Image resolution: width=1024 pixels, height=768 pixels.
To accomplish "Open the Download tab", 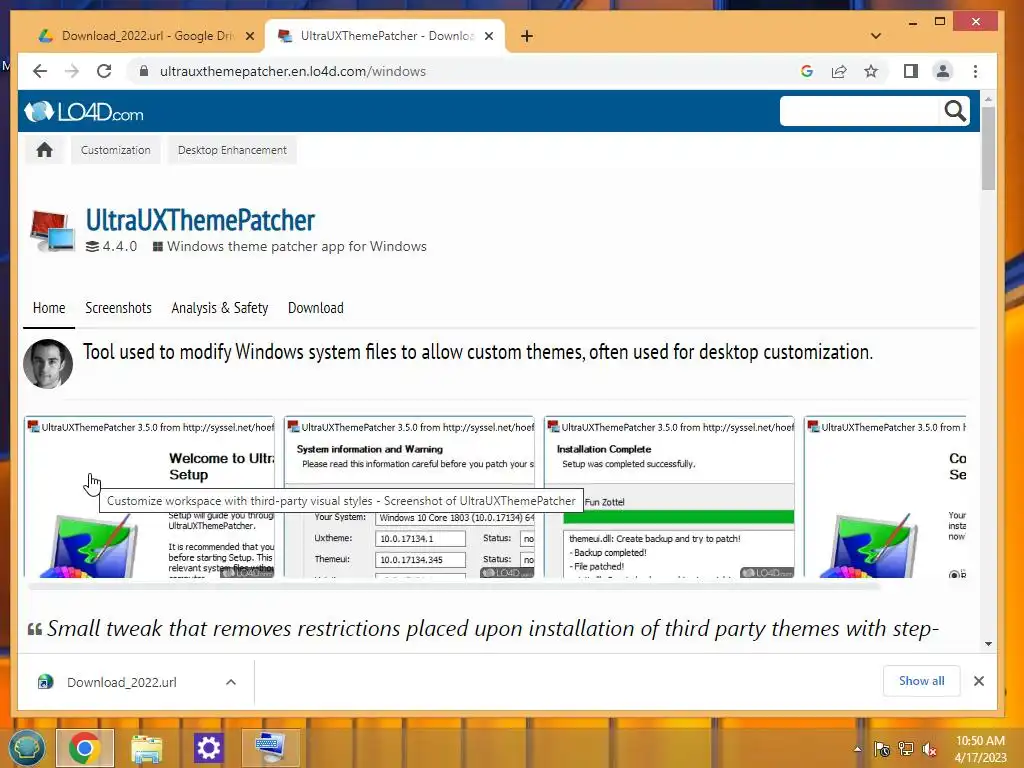I will pyautogui.click(x=315, y=308).
